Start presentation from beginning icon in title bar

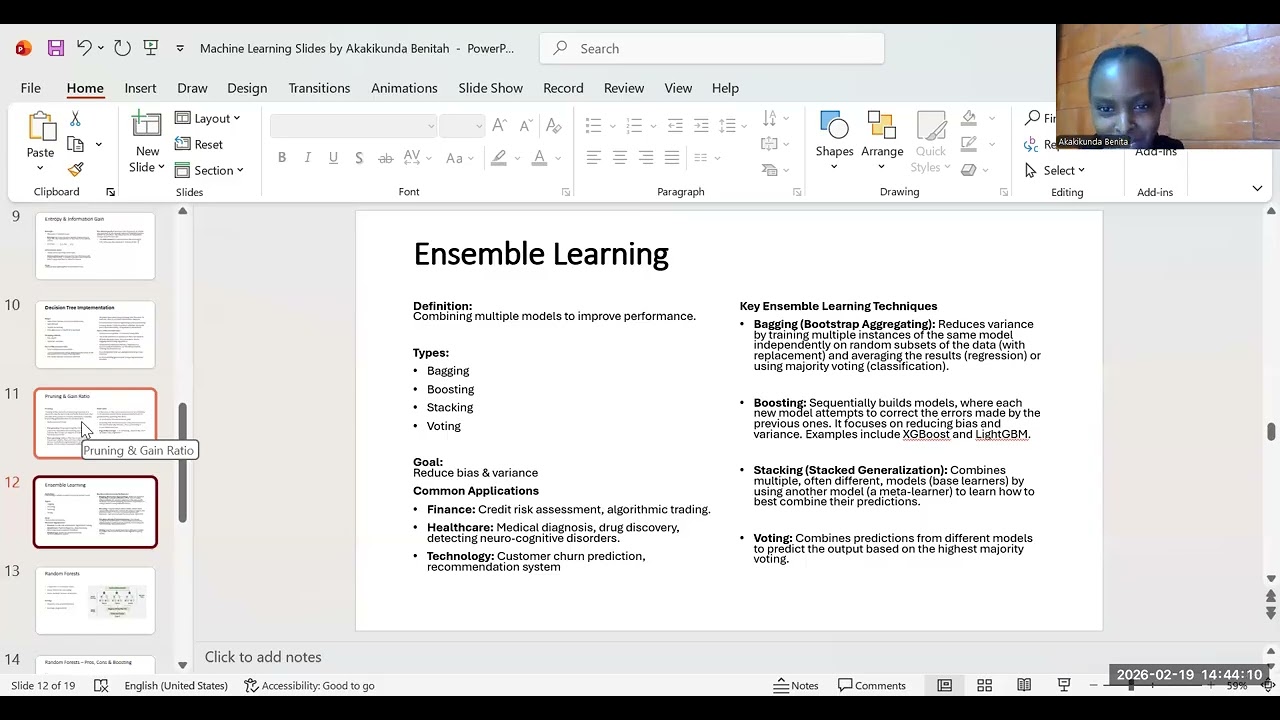click(x=151, y=48)
